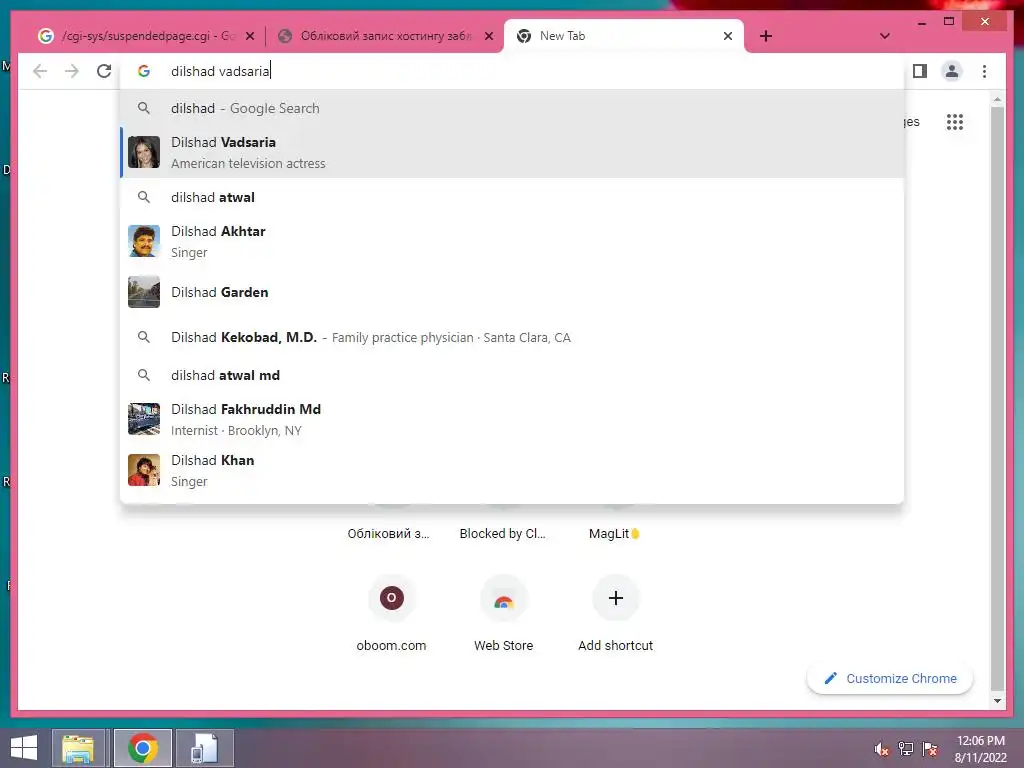
Task: Select the New Tab tab
Action: click(624, 36)
